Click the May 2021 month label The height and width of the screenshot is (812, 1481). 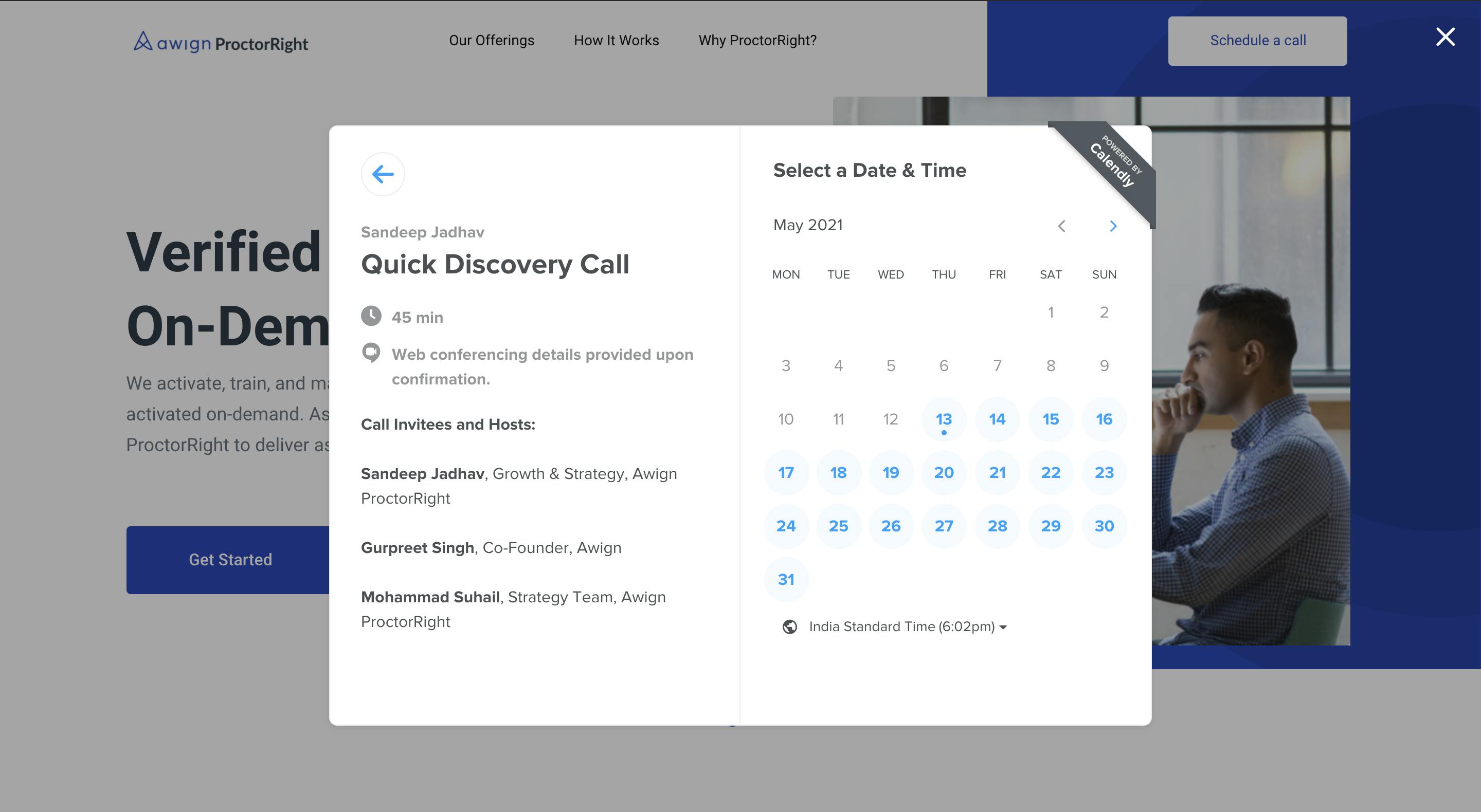coord(808,225)
